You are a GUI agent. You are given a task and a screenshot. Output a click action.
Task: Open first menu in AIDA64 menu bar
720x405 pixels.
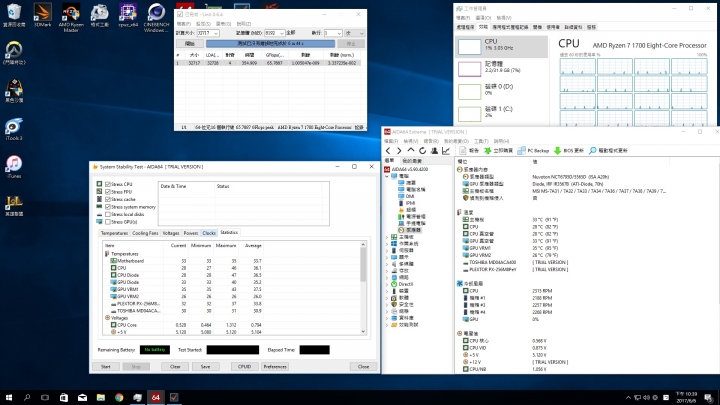[391, 141]
